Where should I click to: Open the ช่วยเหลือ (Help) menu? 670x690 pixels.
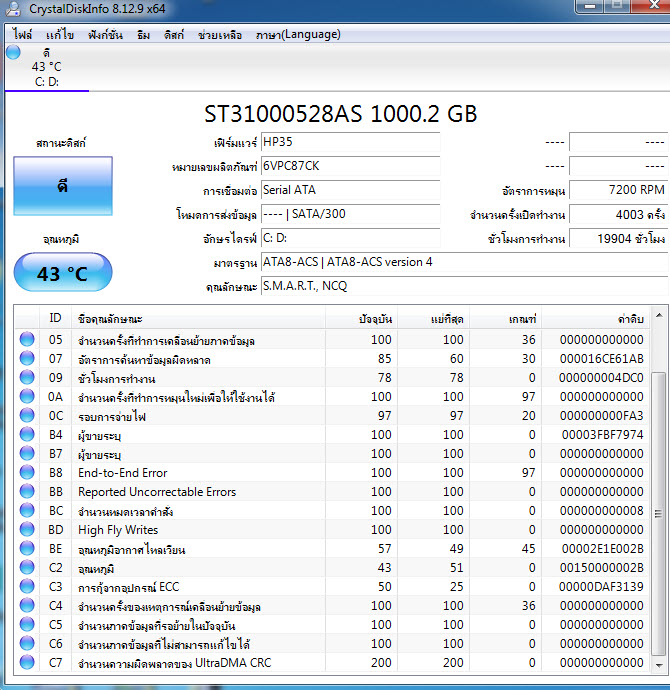pos(220,34)
